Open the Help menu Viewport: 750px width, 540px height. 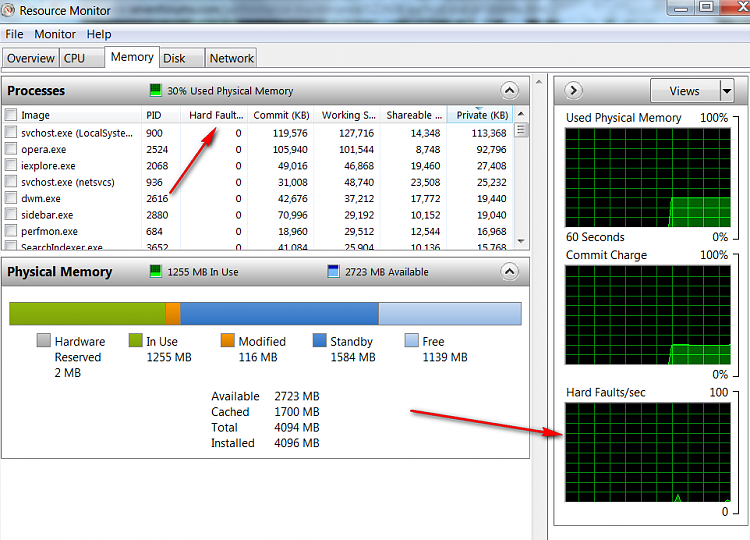click(x=99, y=34)
